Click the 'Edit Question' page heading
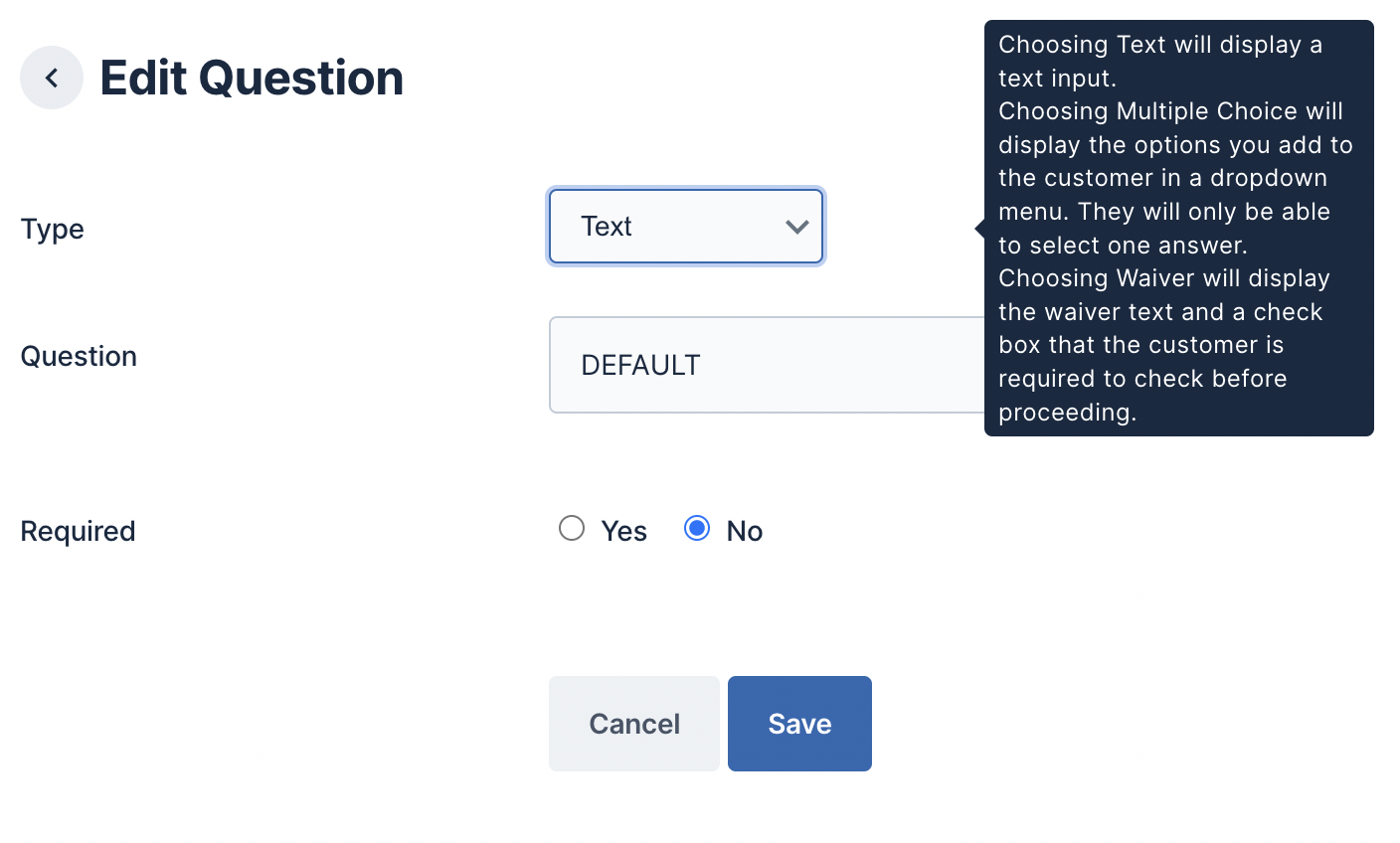1400x843 pixels. [x=252, y=78]
